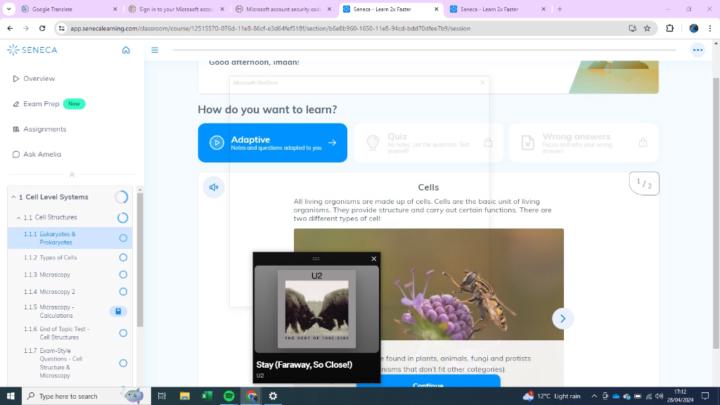Click progress circle beside End of Topic Test
The height and width of the screenshot is (405, 720).
click(123, 333)
